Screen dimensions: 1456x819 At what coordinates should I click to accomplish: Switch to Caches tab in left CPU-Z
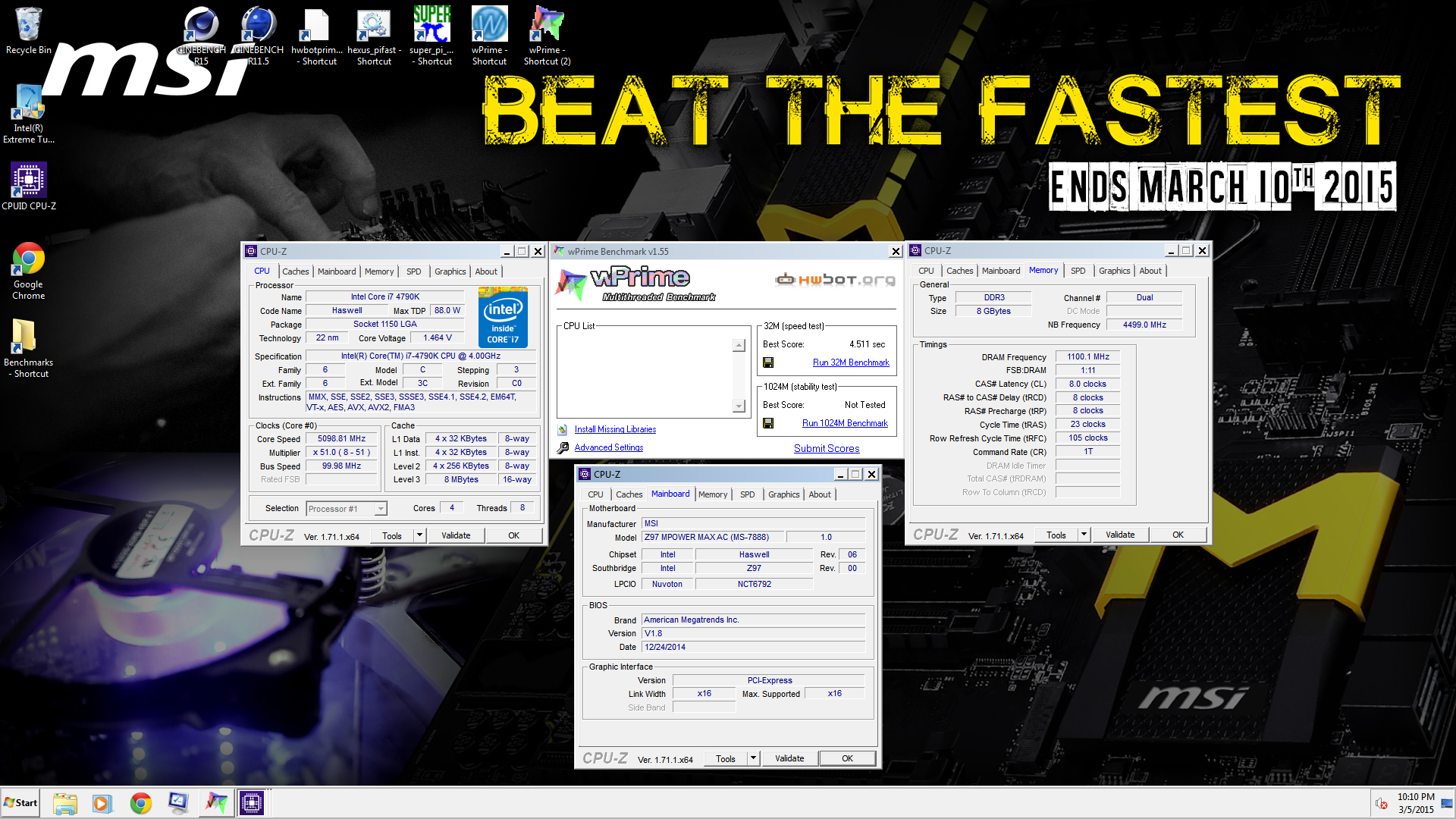click(x=295, y=271)
